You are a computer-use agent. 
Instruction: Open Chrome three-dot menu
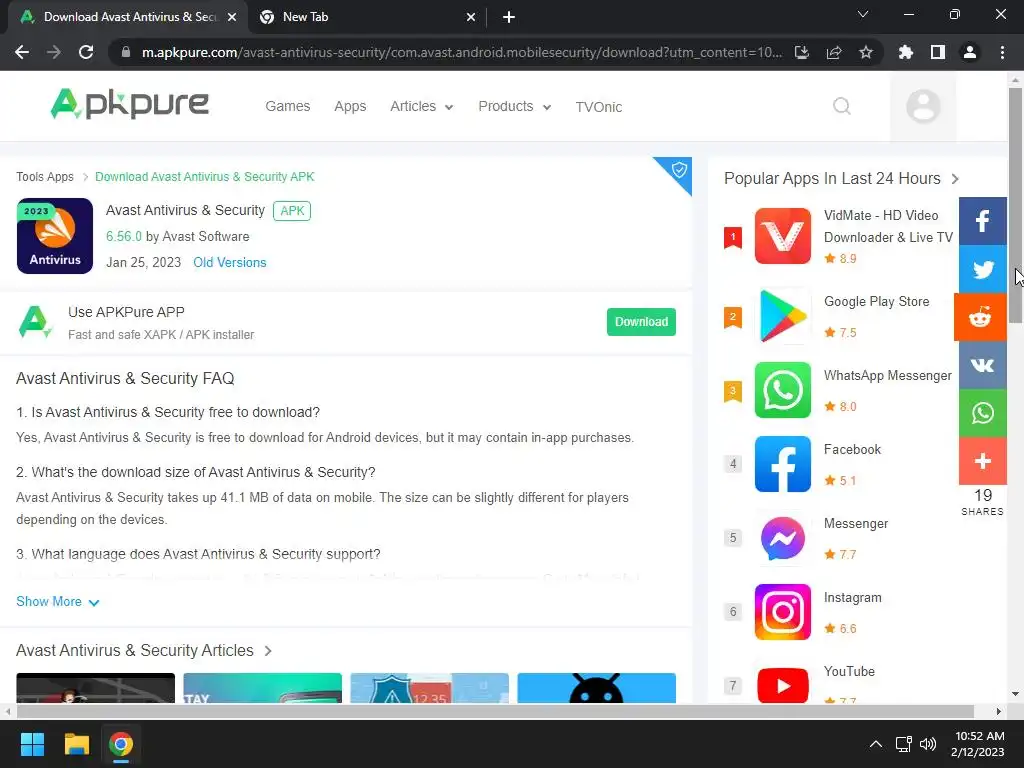coord(1002,52)
